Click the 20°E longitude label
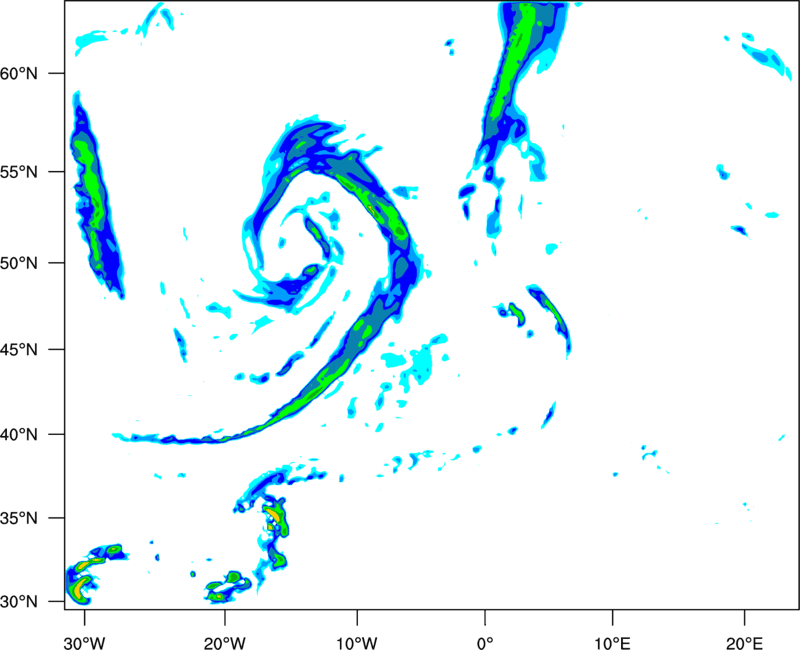Screen dimensions: 800x650 pos(744,643)
